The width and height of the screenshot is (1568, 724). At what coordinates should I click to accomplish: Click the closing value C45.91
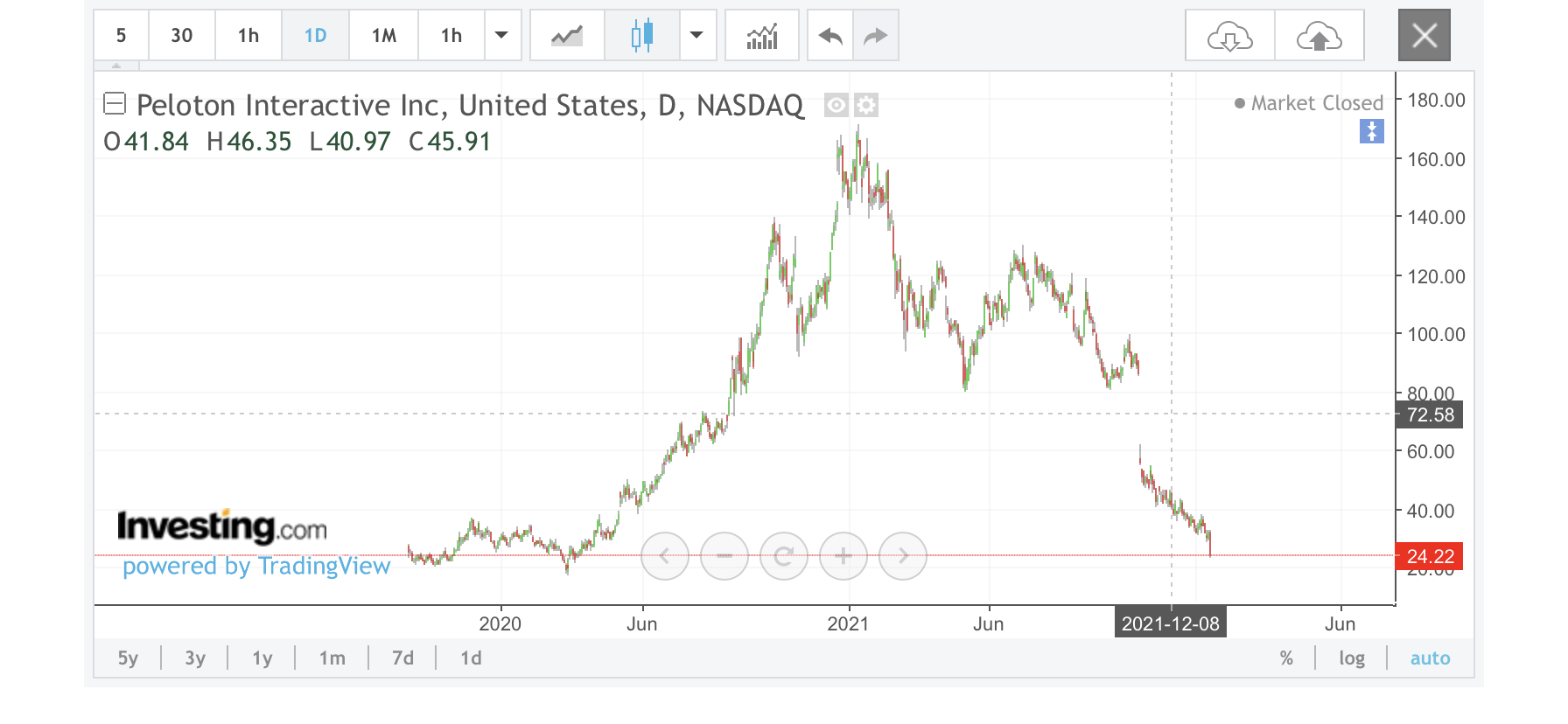coord(450,142)
